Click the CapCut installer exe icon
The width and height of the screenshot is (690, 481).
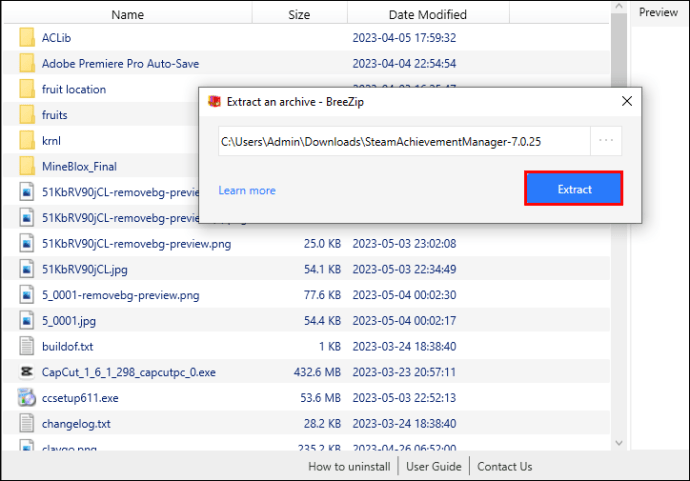tap(26, 372)
